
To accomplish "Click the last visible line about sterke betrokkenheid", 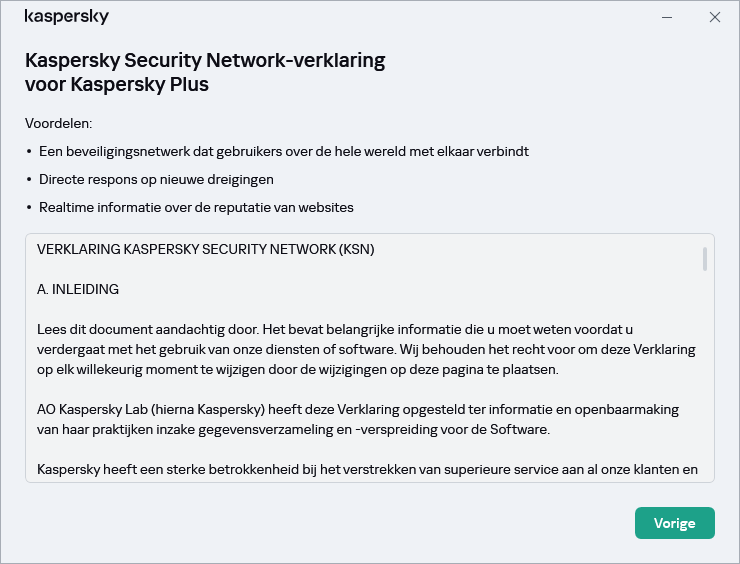I will 366,469.
